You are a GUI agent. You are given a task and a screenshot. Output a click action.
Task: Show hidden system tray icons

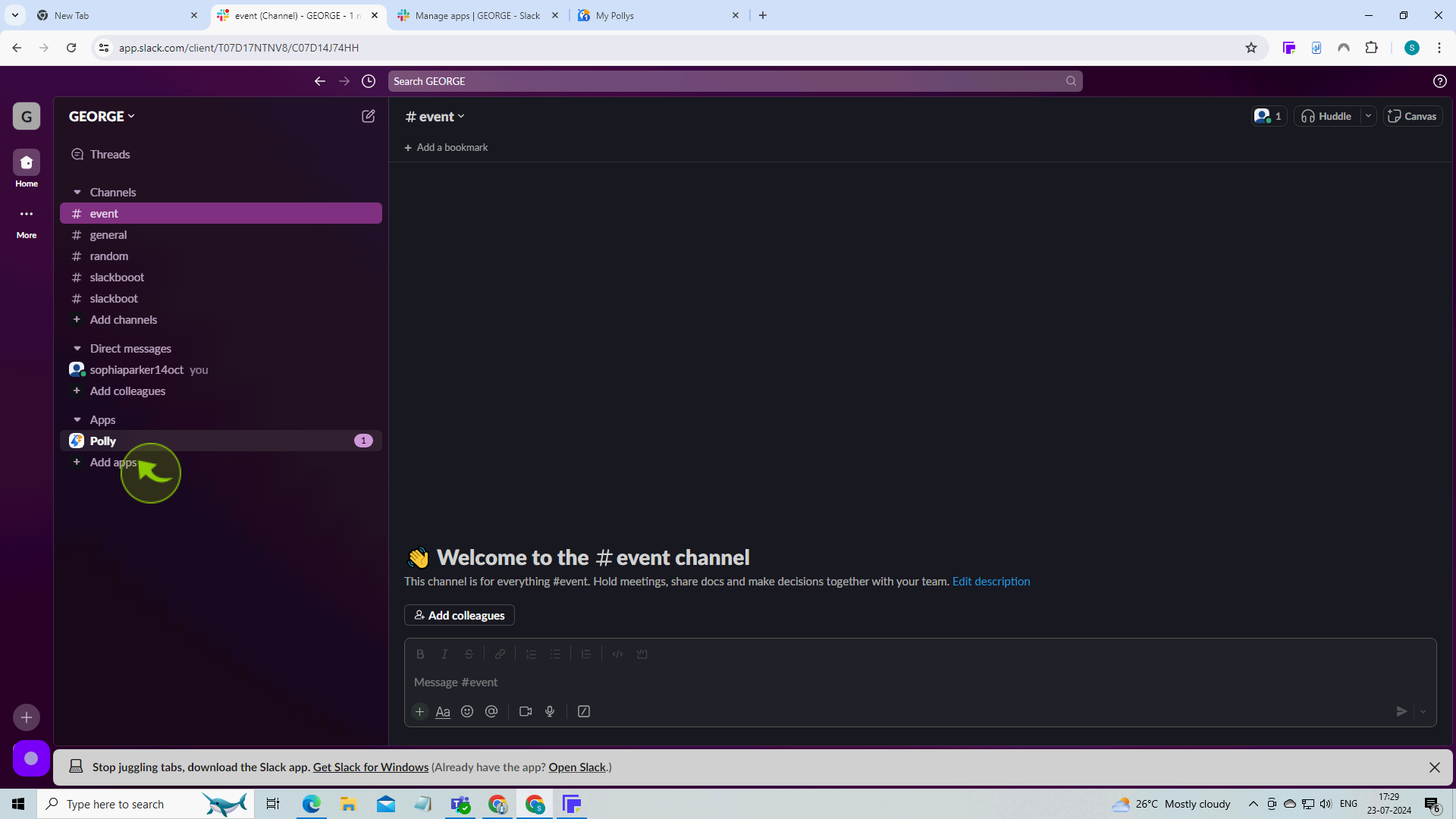click(1253, 804)
